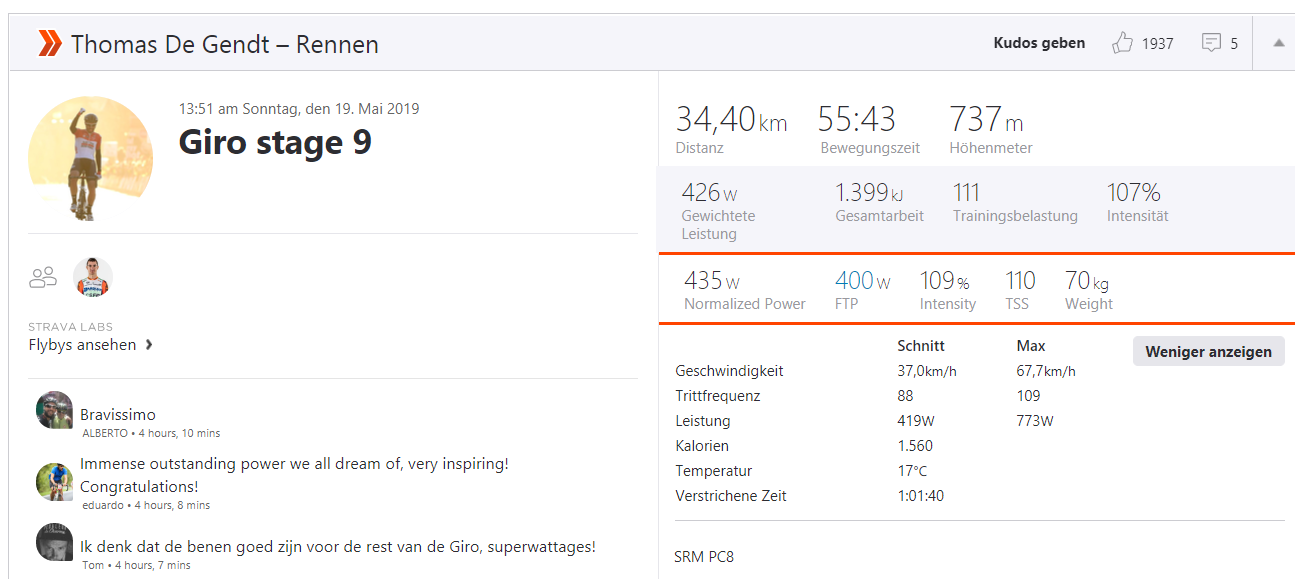The width and height of the screenshot is (1295, 579).
Task: Click the Bravissimo comment text
Action: click(118, 414)
